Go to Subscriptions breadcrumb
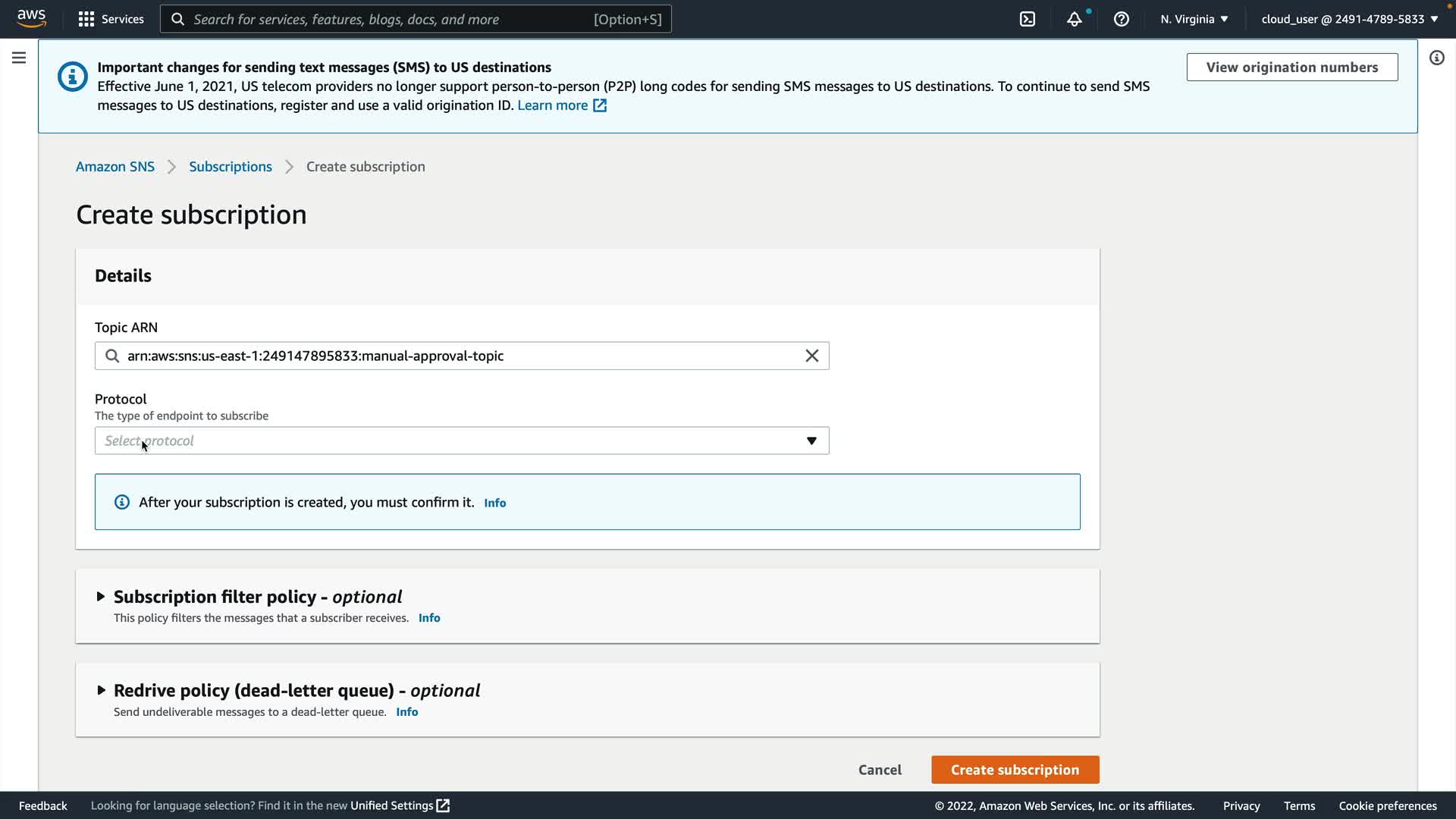Screen dimensions: 1456x819 (x=230, y=167)
